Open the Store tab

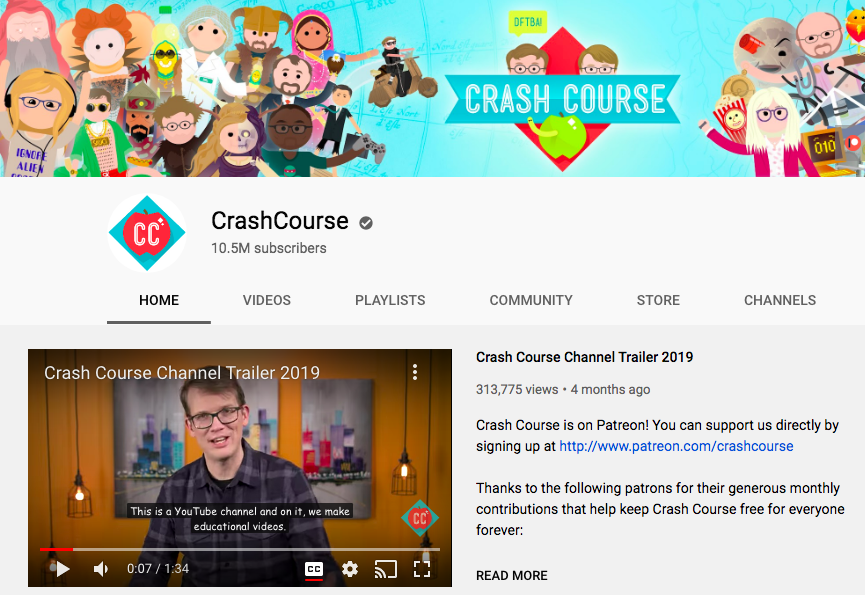[658, 300]
